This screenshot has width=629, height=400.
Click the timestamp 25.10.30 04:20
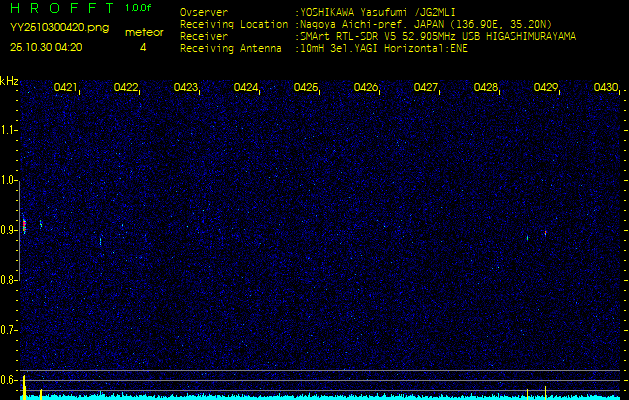(46, 47)
